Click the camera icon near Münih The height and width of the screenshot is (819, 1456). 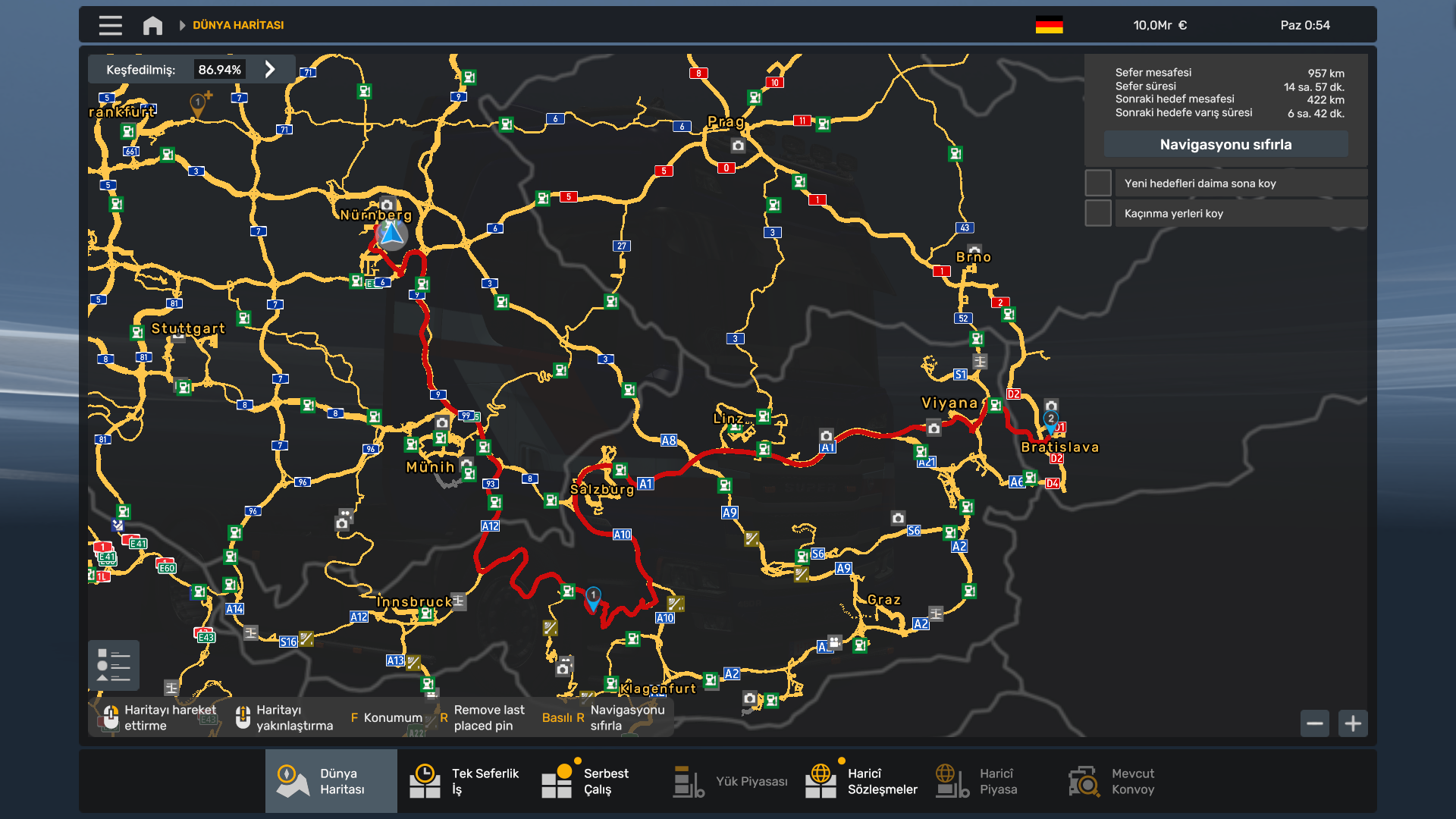442,422
